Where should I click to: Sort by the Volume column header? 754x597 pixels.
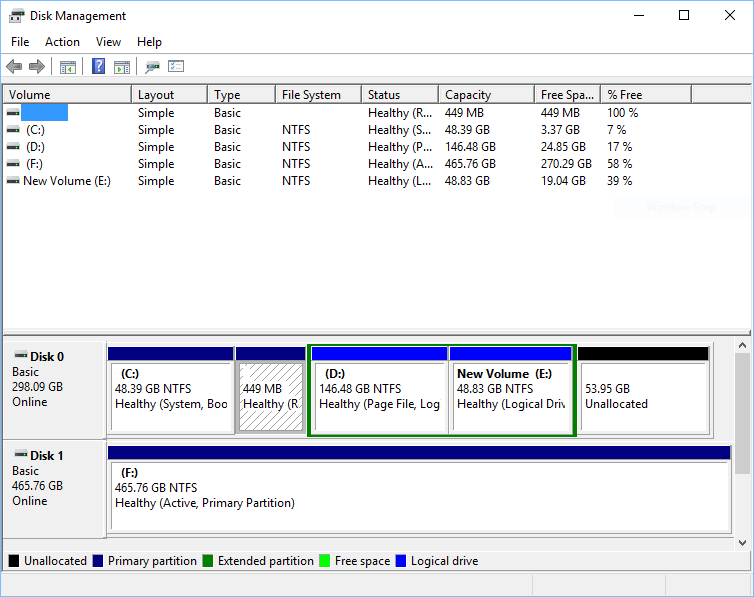click(67, 95)
